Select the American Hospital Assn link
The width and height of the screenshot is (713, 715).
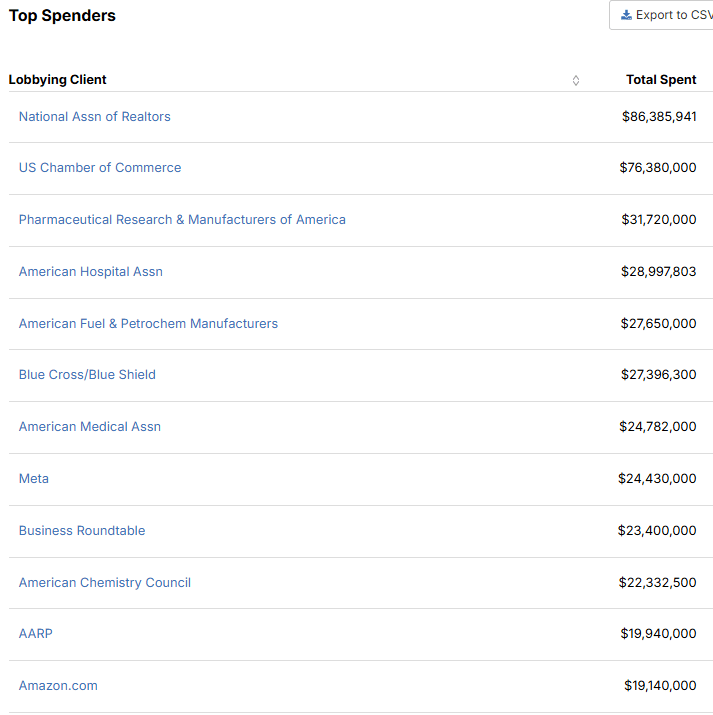coord(91,271)
